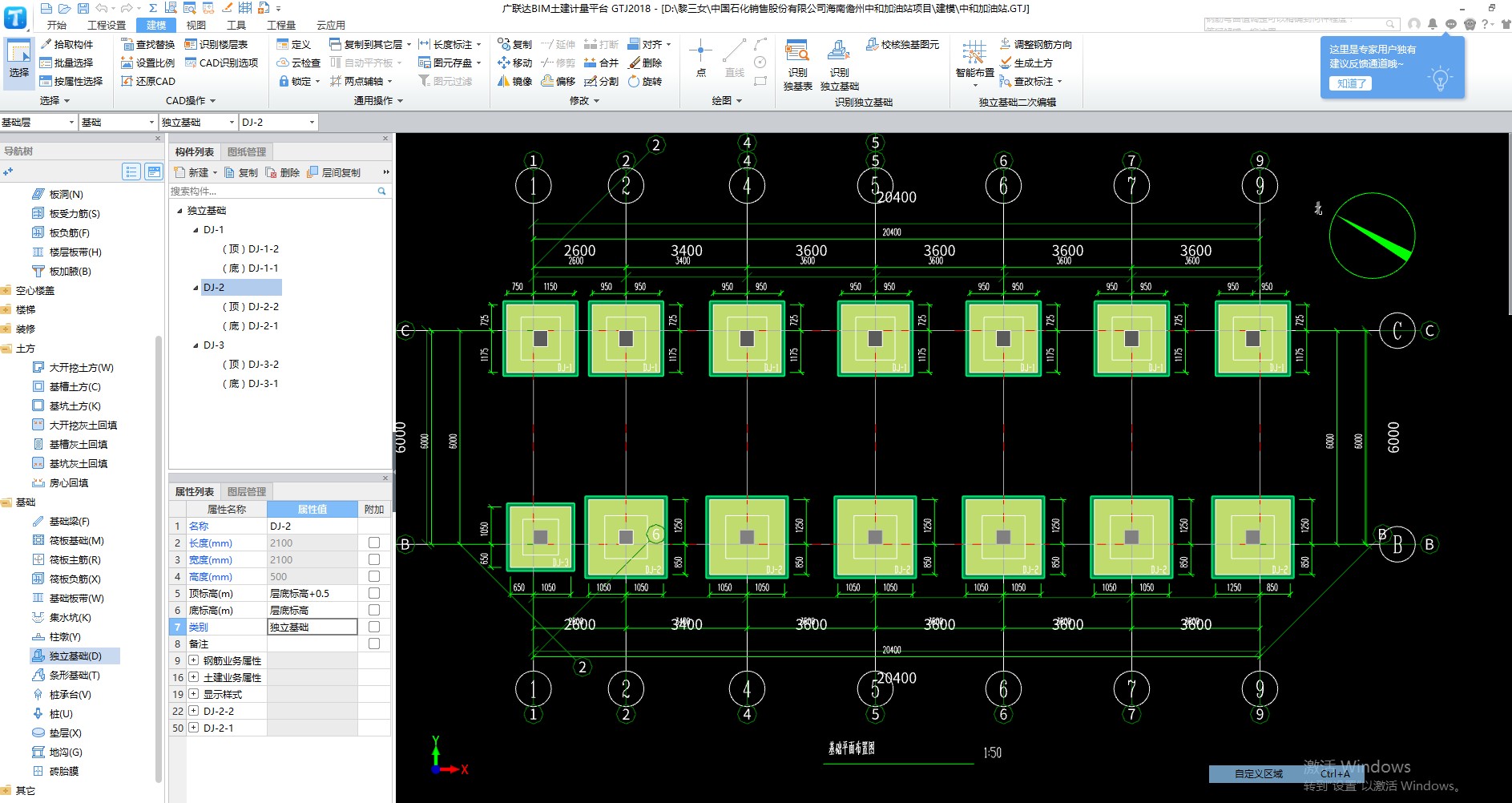Click the 类别 value cell 独立基础

tap(312, 627)
